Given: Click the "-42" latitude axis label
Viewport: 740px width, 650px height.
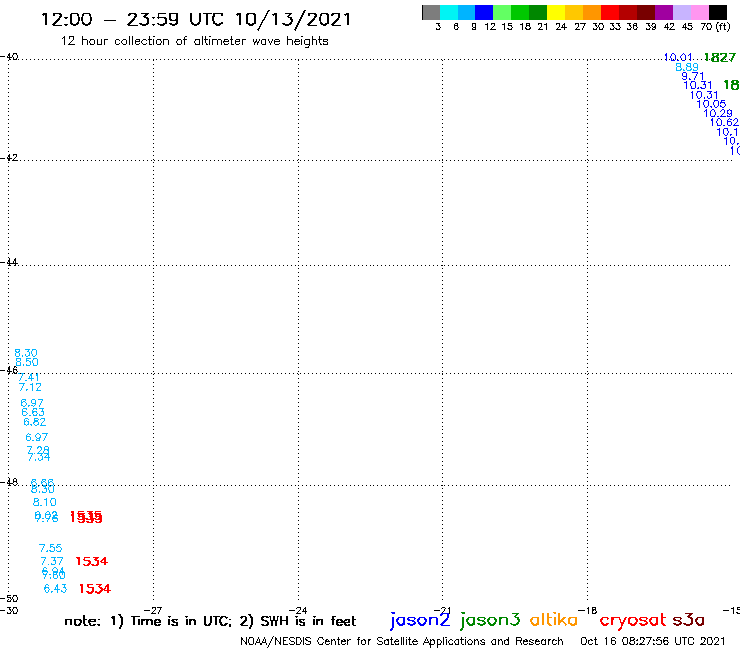Looking at the screenshot, I should [x=9, y=158].
